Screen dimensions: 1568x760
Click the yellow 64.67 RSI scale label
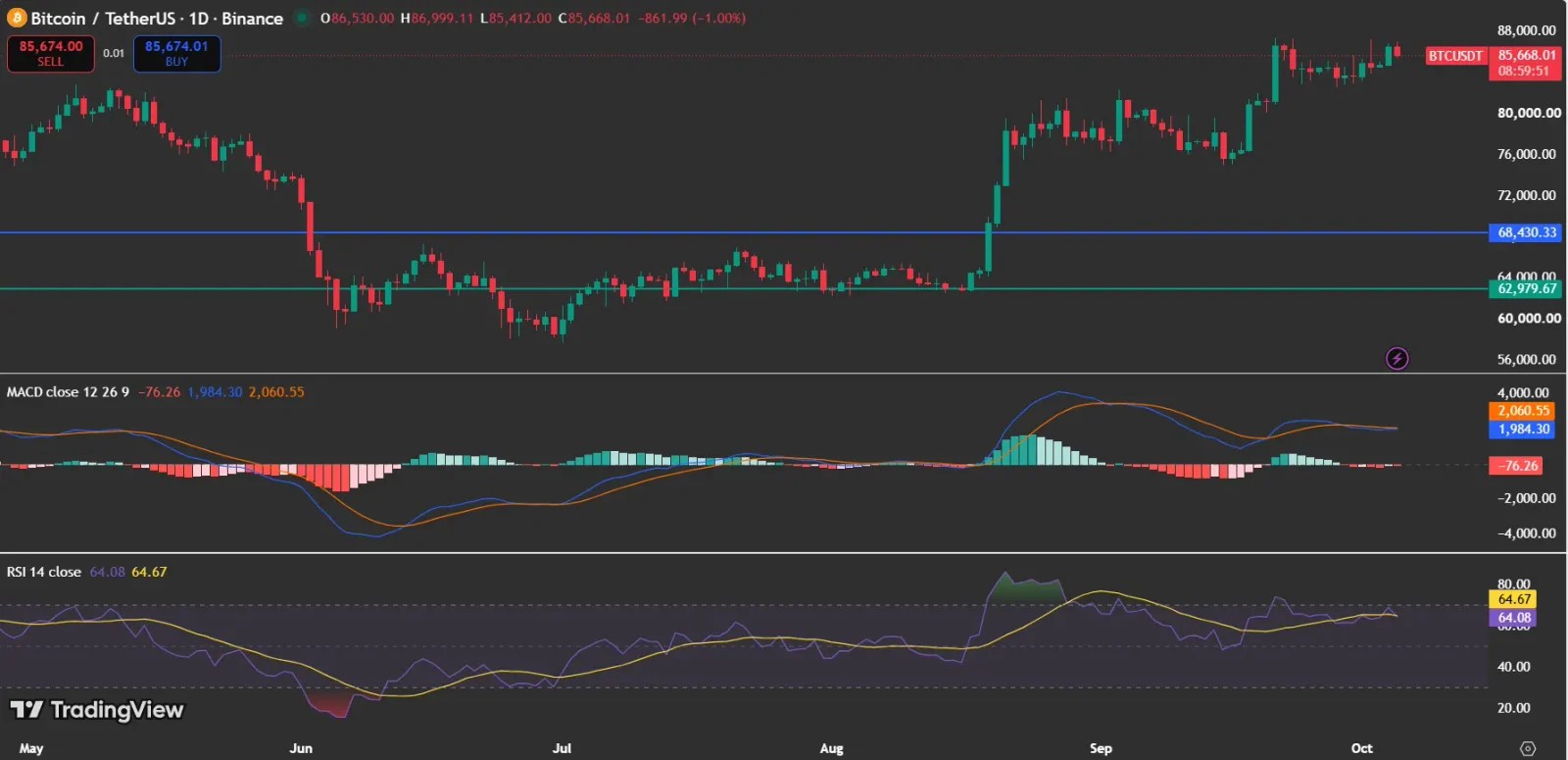(x=1514, y=599)
